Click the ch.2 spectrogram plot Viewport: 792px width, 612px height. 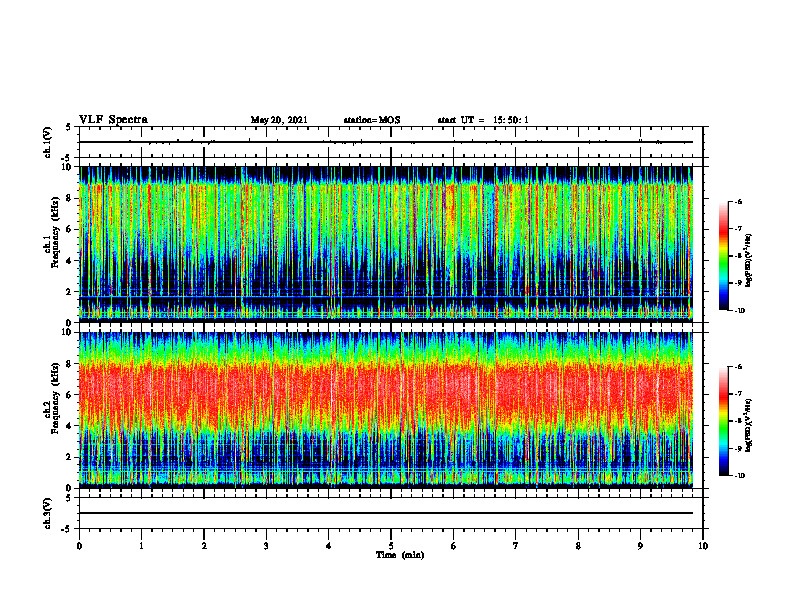click(x=386, y=410)
